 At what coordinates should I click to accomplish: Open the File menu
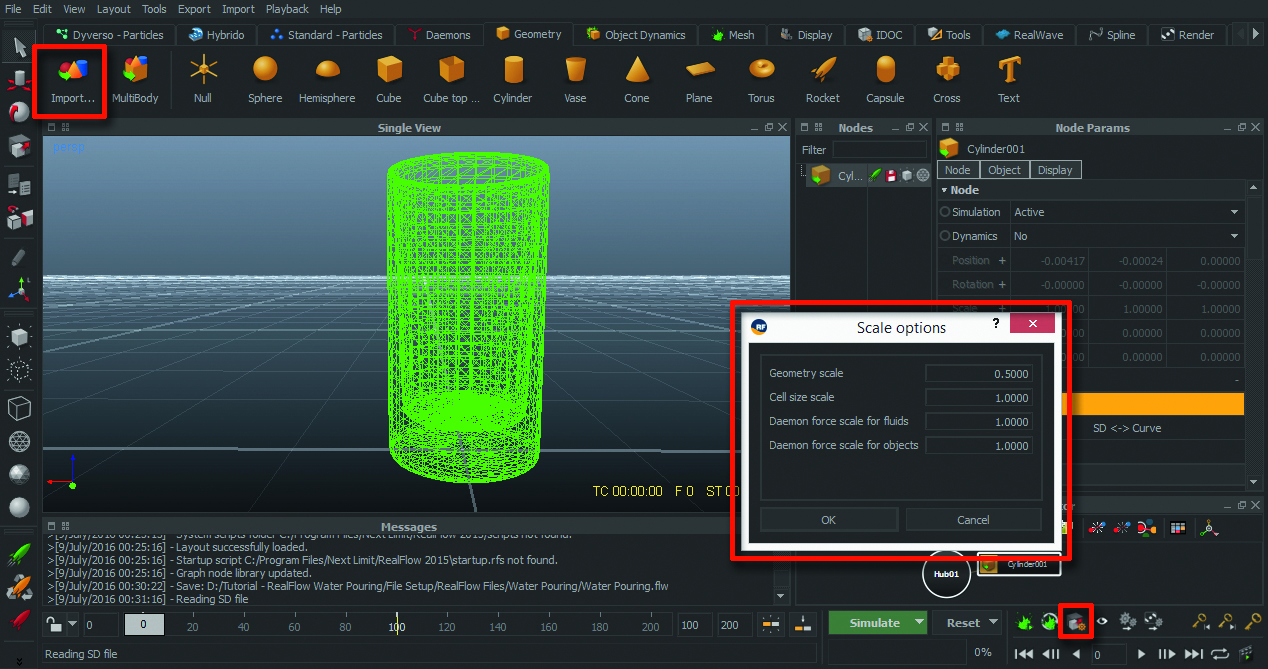[x=13, y=9]
